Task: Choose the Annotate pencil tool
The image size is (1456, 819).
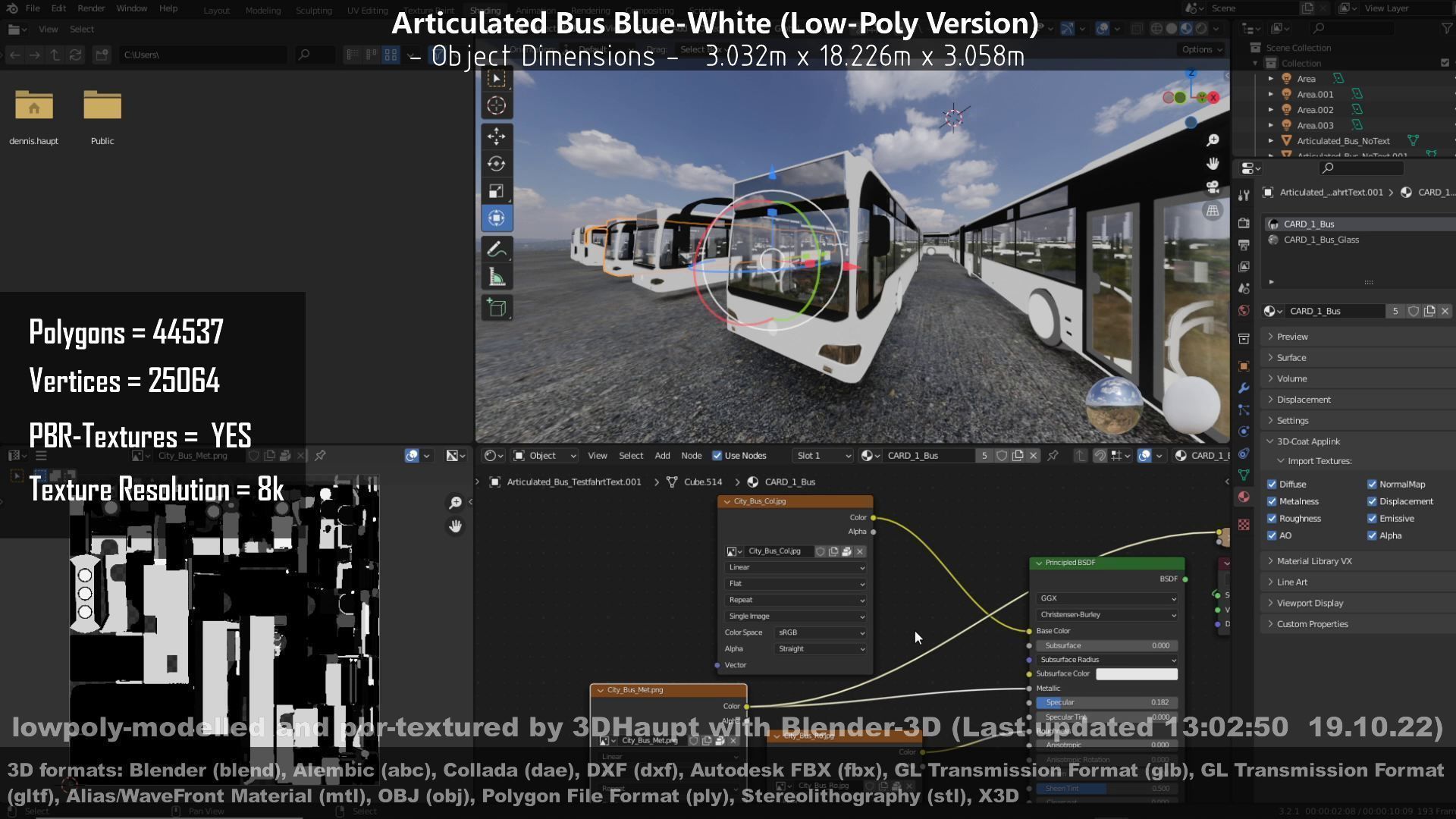Action: pos(497,249)
